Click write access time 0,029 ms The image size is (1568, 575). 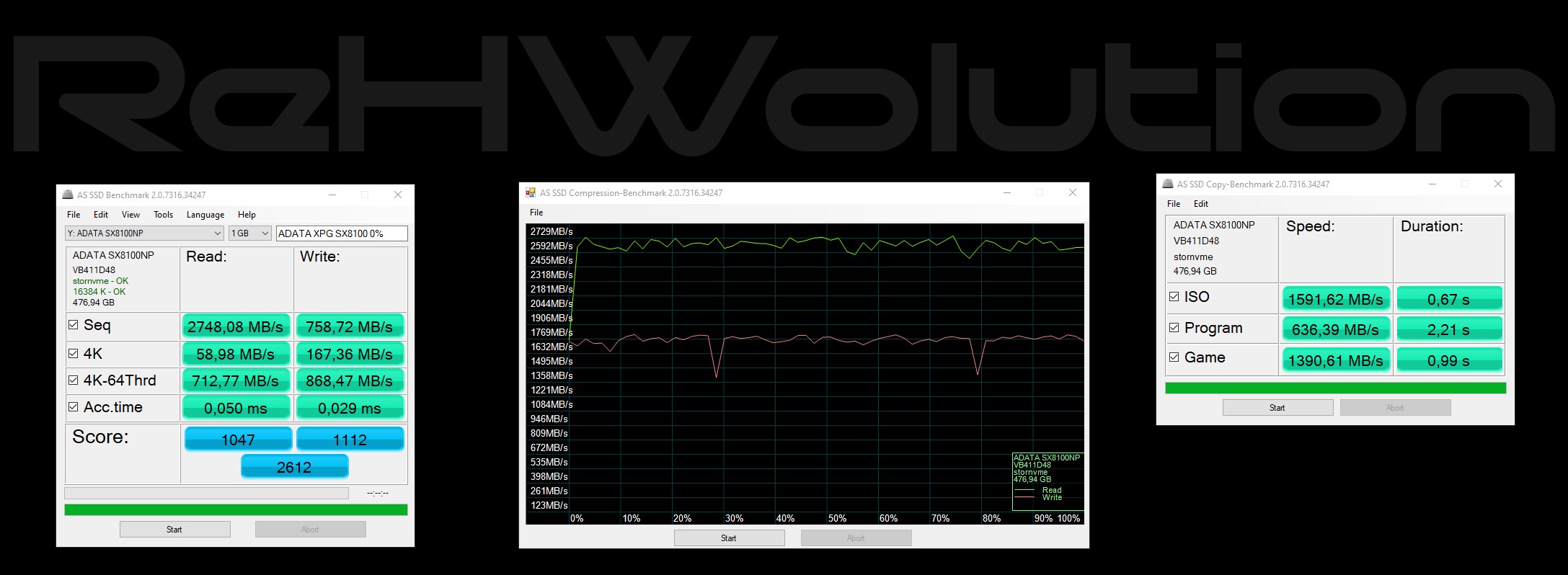pos(350,408)
